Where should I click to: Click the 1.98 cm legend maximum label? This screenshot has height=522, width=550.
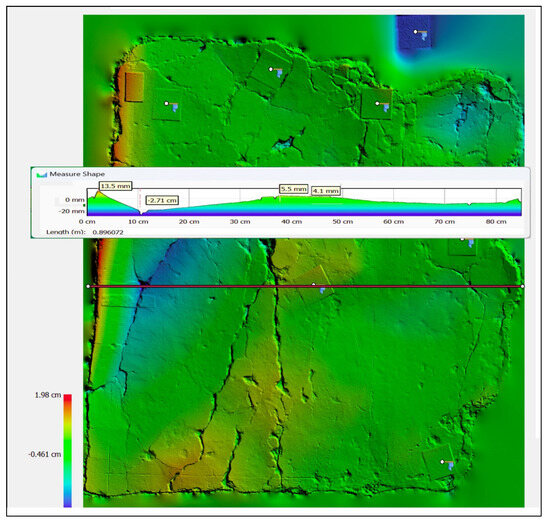pos(48,395)
